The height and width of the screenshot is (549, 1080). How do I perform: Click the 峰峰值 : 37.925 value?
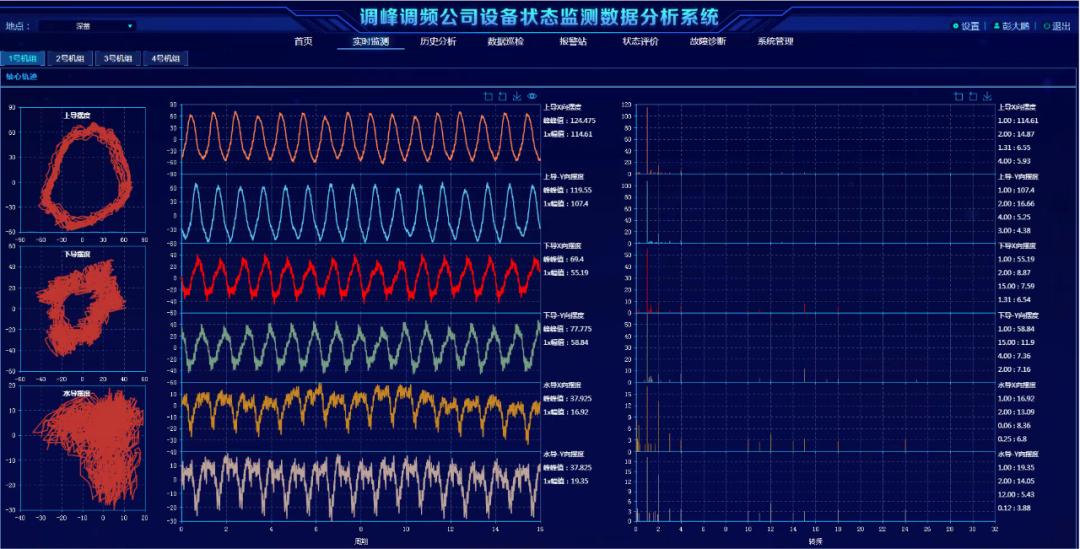[x=568, y=399]
